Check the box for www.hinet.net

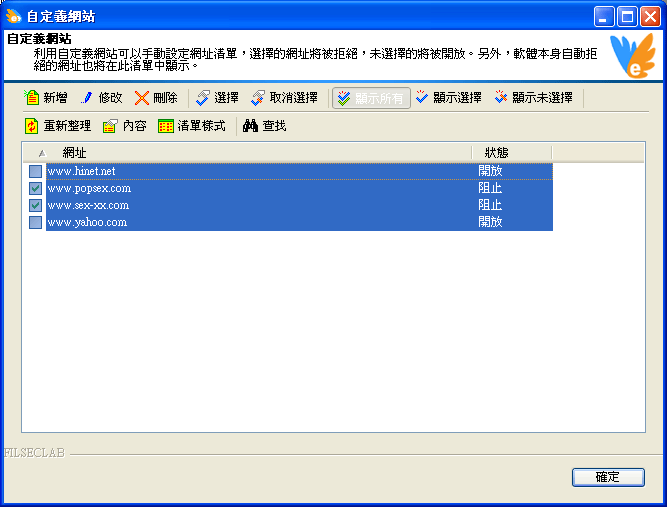click(36, 171)
